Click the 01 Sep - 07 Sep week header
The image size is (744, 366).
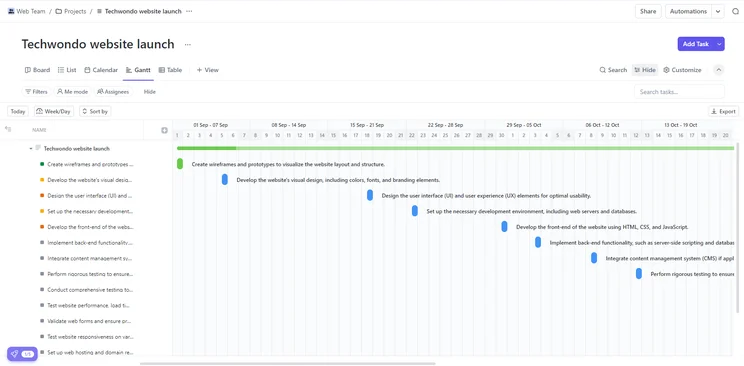[211, 125]
